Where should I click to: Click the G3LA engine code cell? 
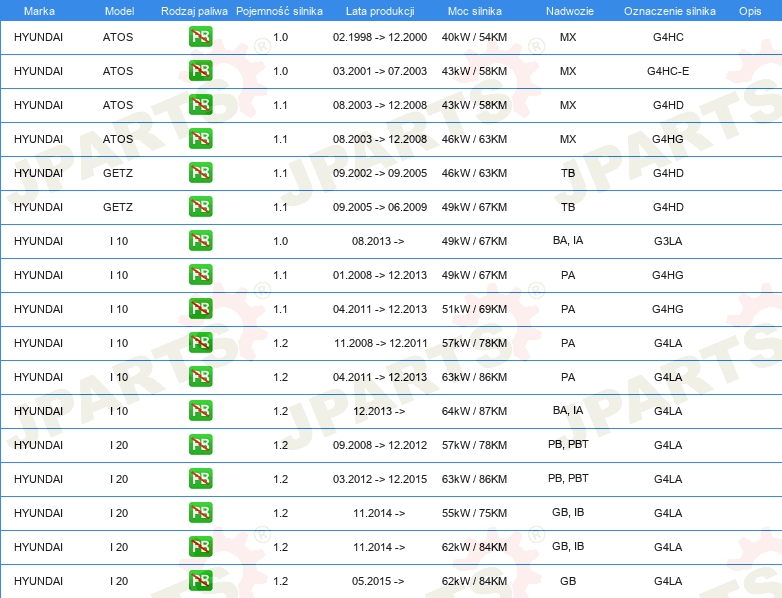tap(668, 241)
